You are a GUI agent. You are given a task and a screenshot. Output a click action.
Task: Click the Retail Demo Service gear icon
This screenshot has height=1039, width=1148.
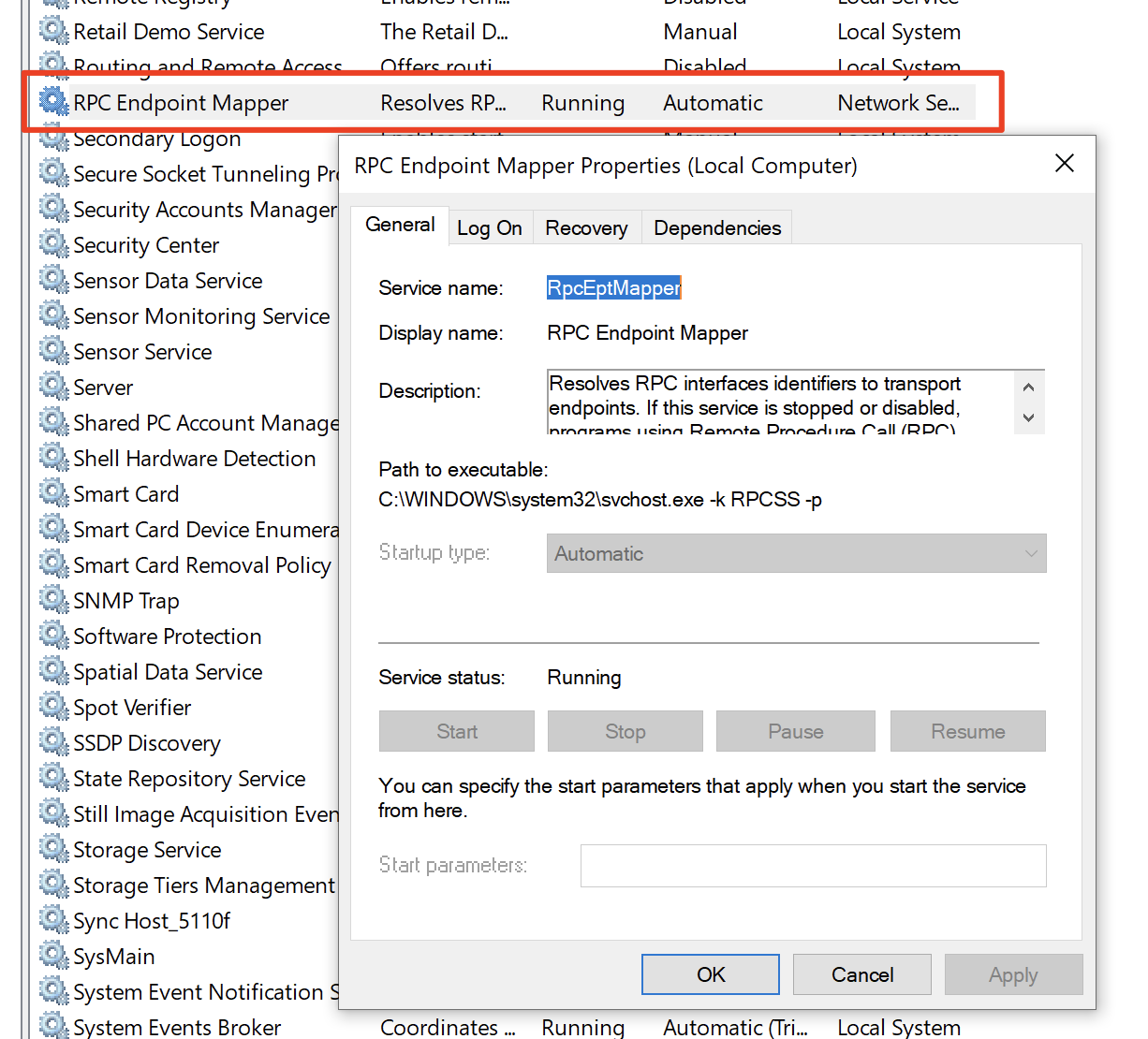(x=53, y=32)
